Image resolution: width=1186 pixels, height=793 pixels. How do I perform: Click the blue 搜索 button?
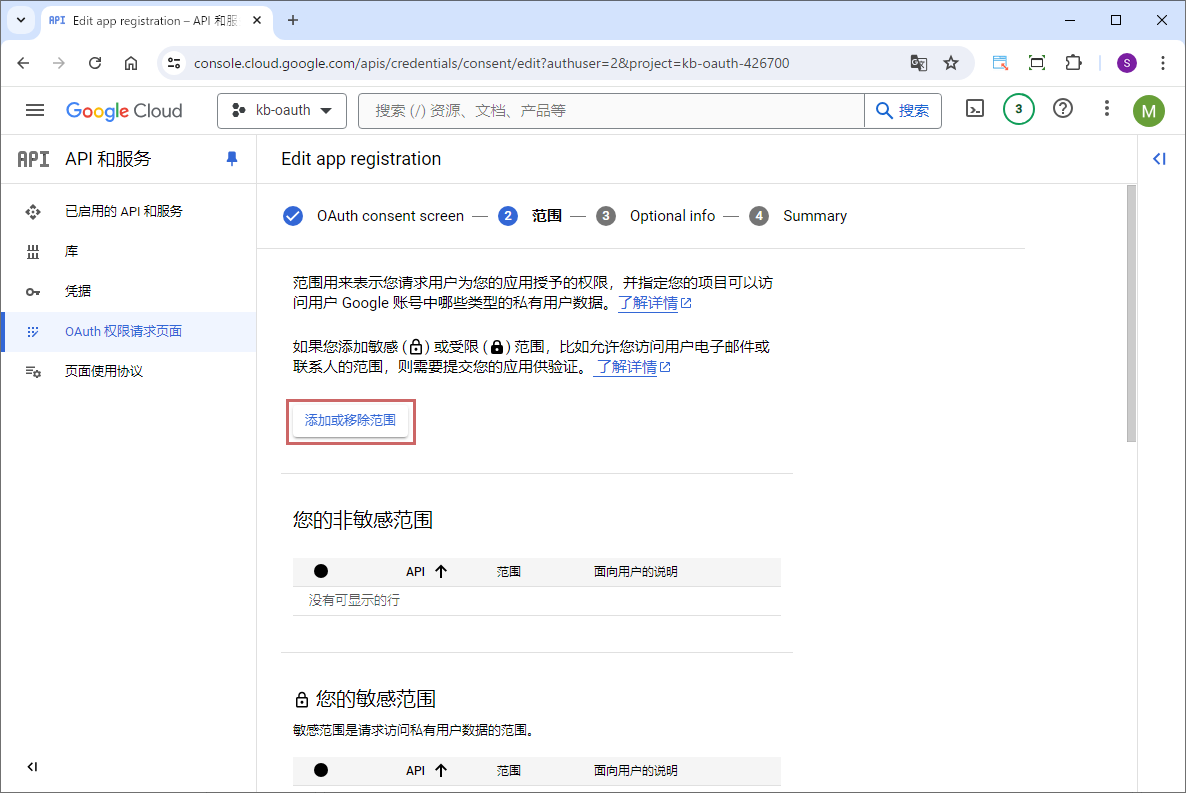(x=903, y=111)
